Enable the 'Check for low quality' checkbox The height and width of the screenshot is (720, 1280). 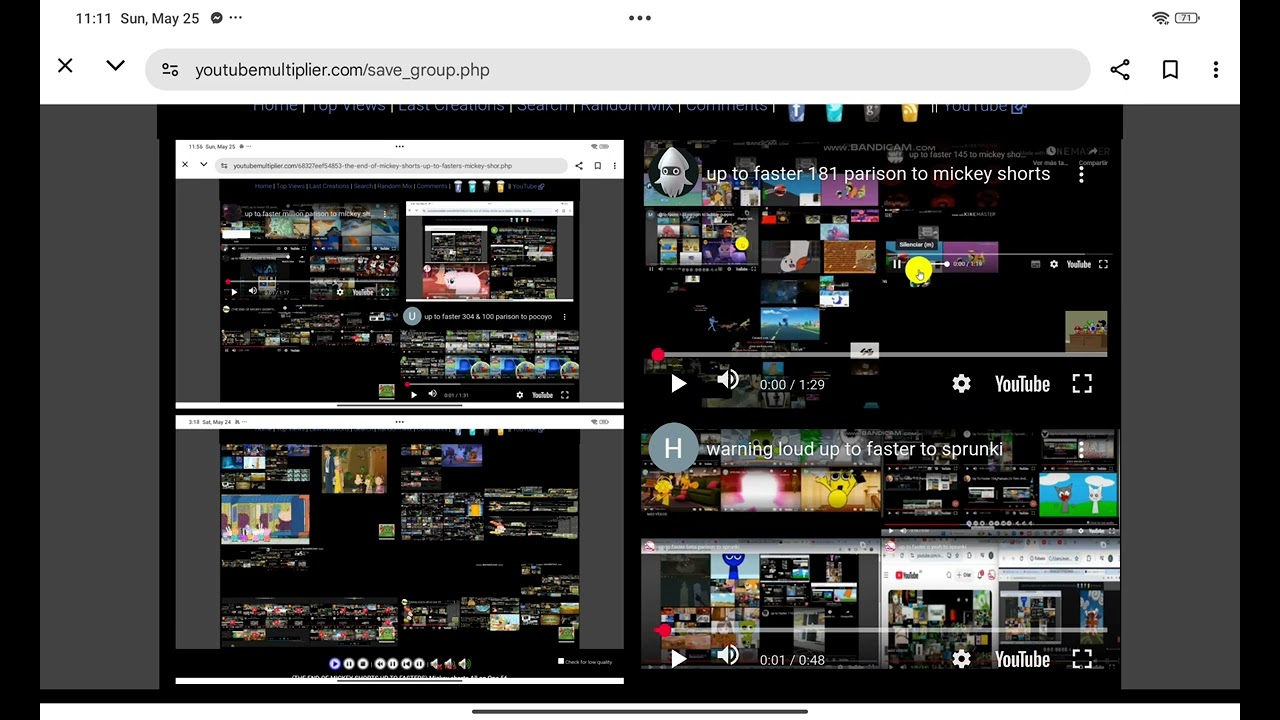(561, 661)
